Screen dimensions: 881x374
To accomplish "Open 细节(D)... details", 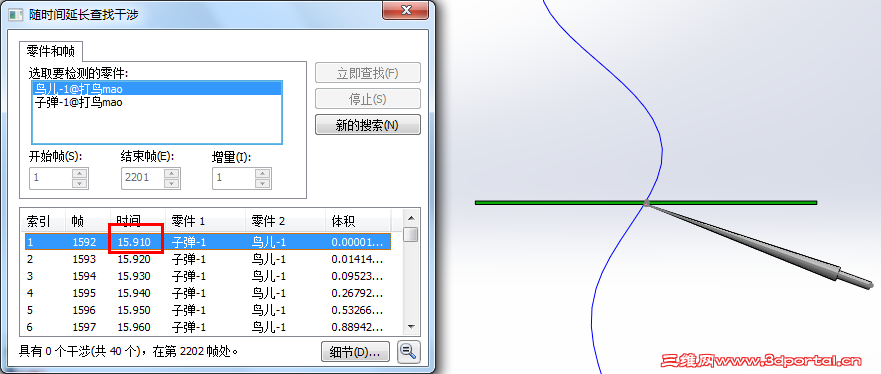I will [356, 352].
